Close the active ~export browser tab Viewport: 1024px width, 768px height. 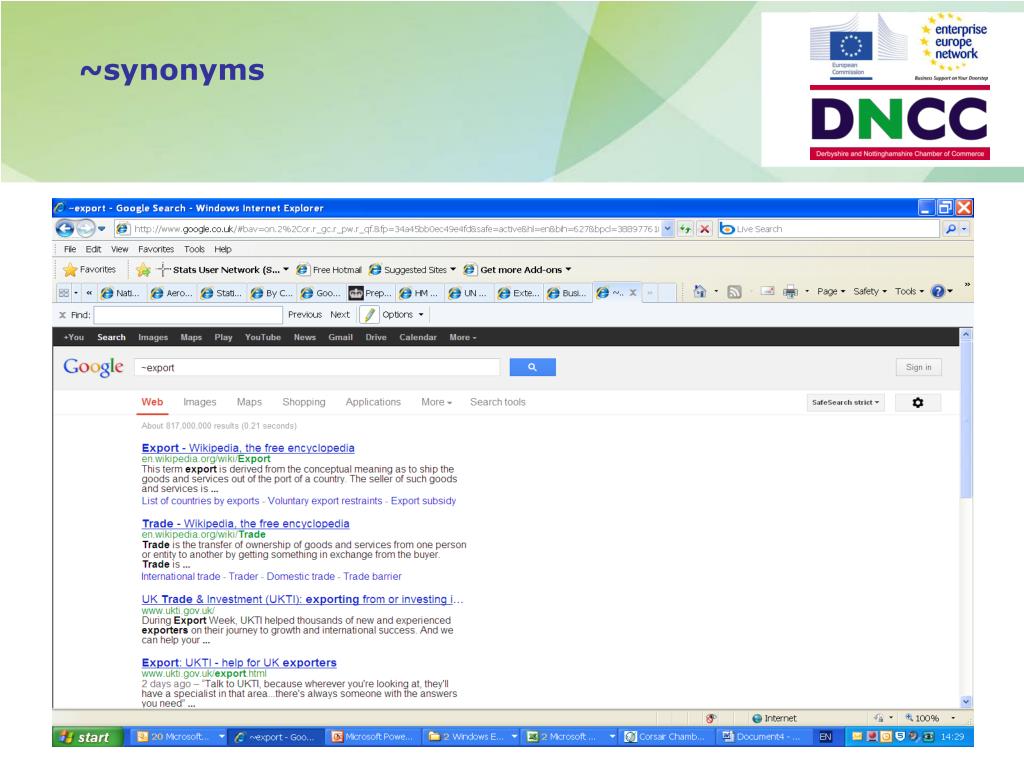click(x=633, y=293)
